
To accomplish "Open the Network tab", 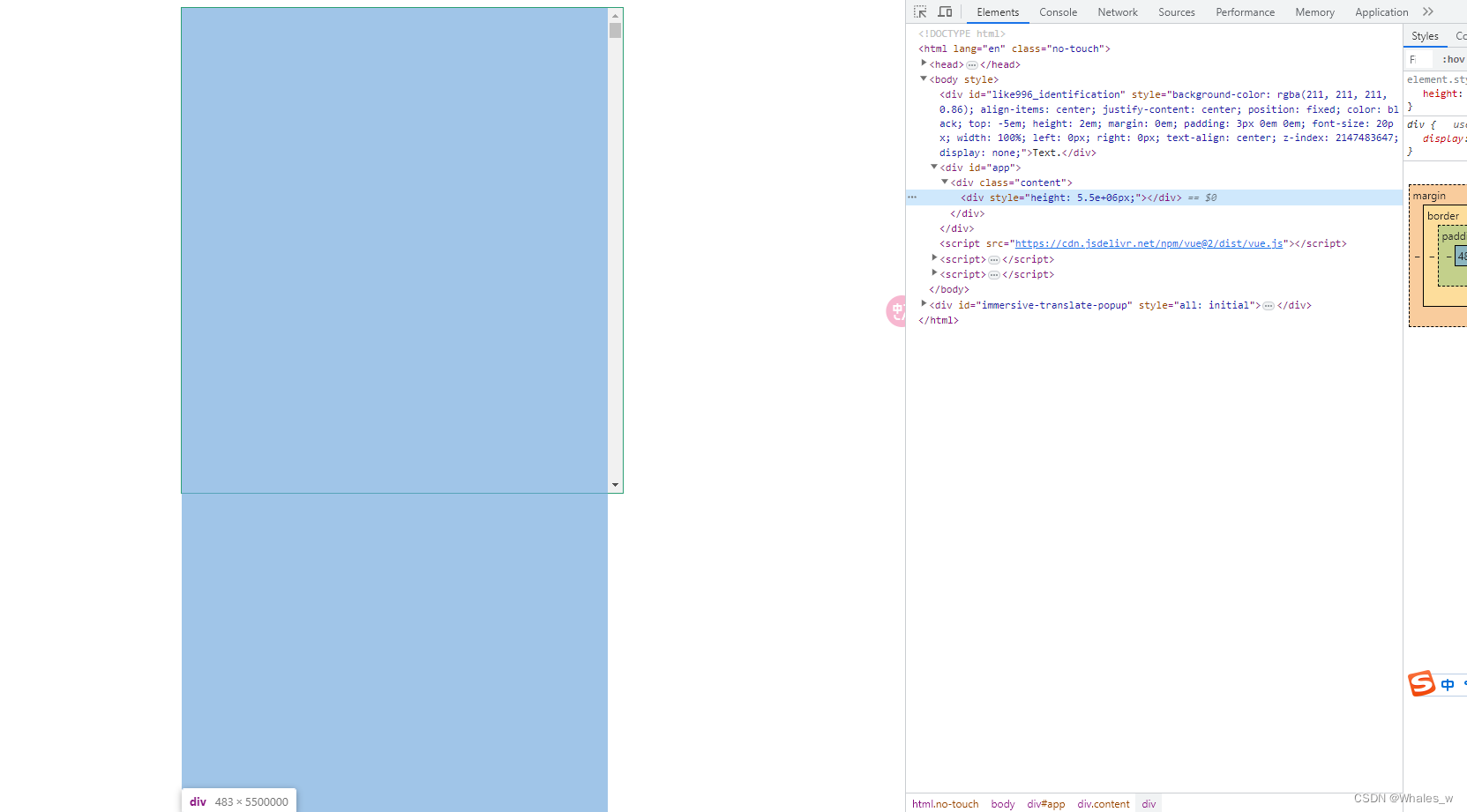I will (x=1118, y=12).
